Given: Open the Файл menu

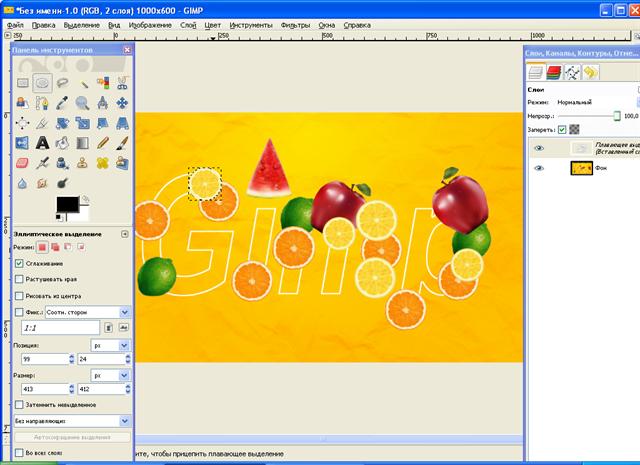Looking at the screenshot, I should pyautogui.click(x=15, y=25).
